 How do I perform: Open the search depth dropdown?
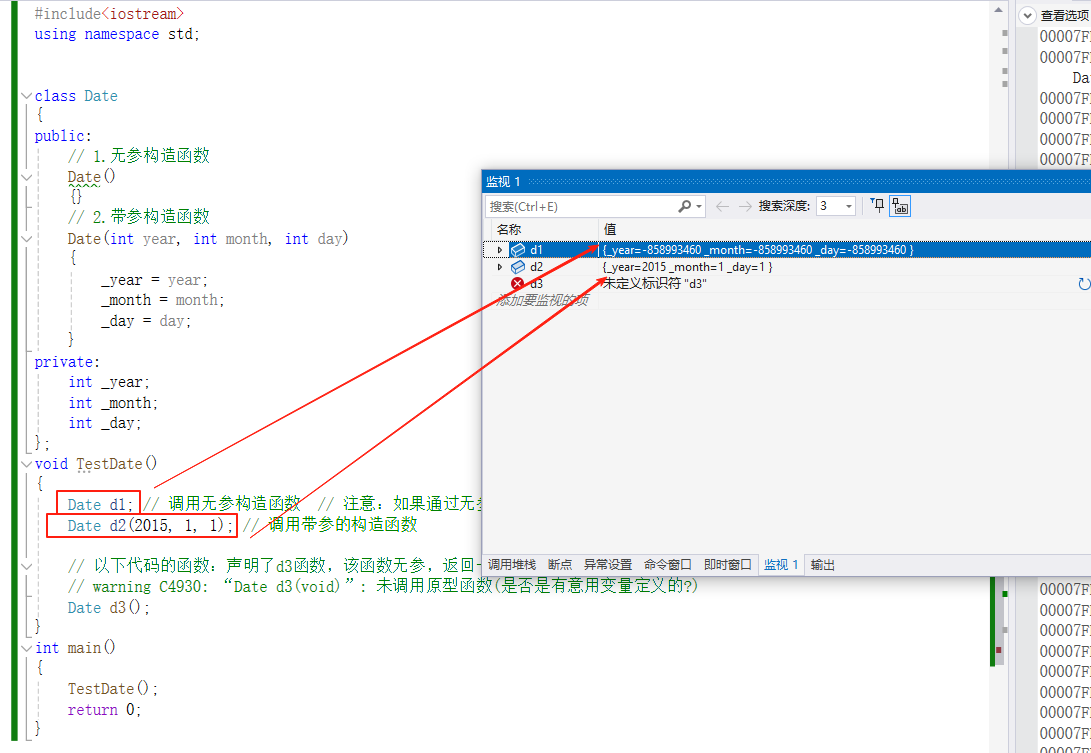pos(848,206)
